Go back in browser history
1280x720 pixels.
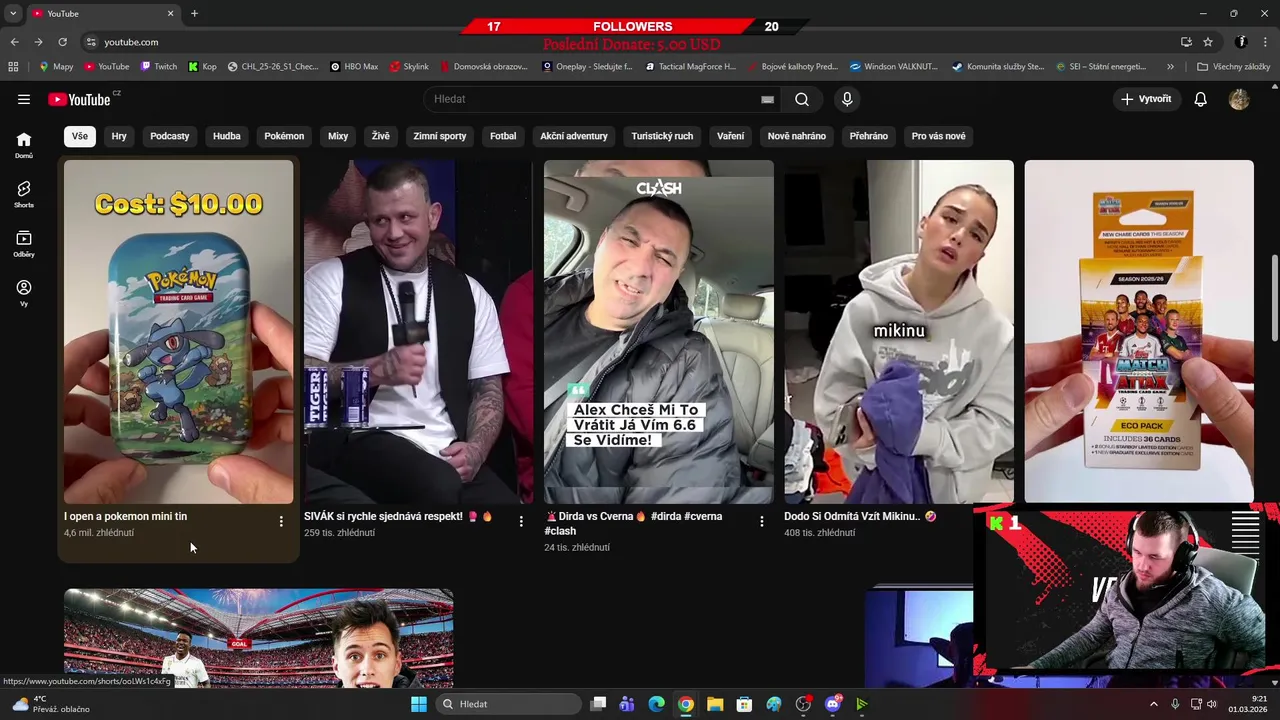pos(14,42)
